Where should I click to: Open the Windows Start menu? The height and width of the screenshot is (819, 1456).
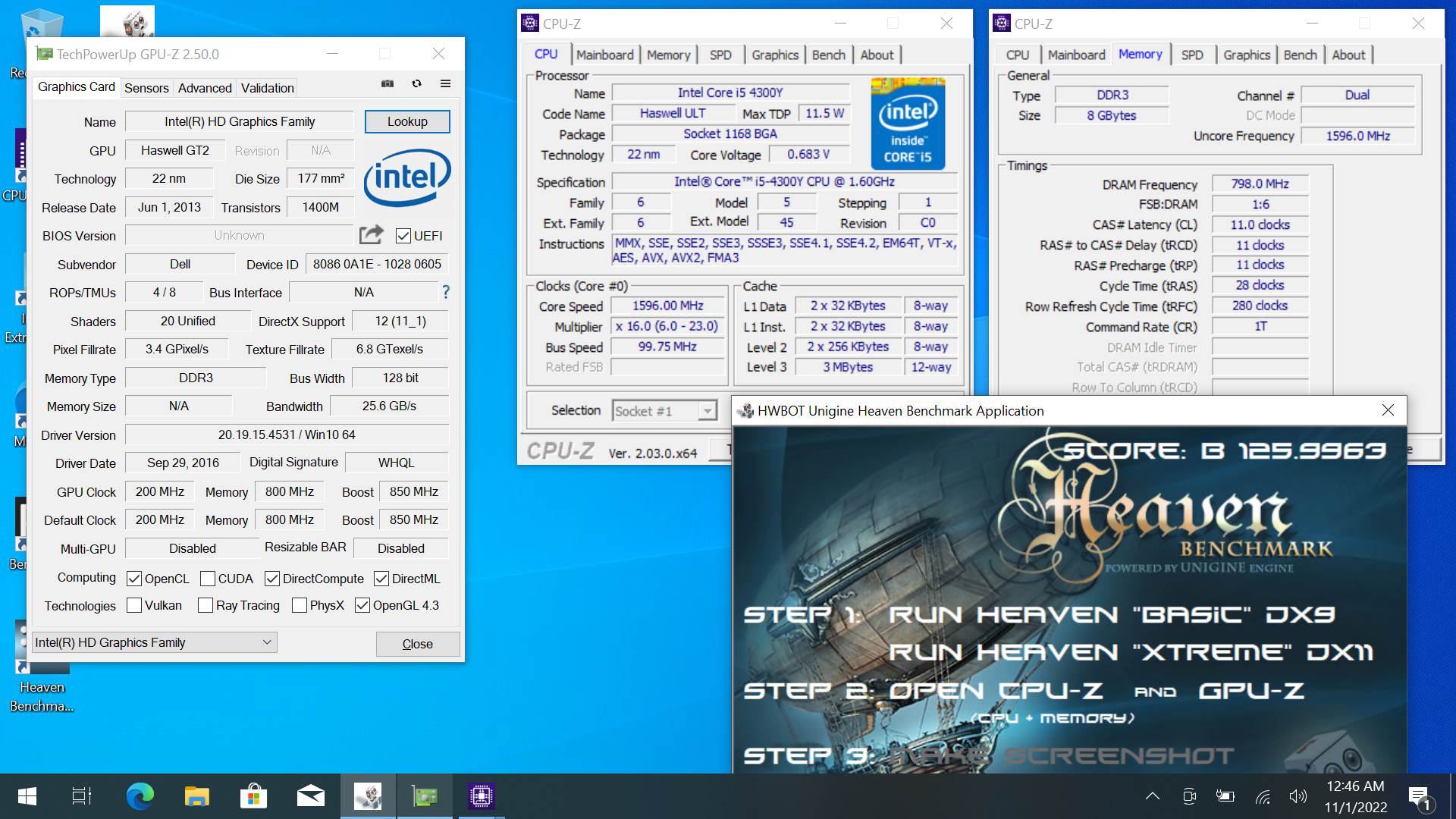click(x=27, y=796)
